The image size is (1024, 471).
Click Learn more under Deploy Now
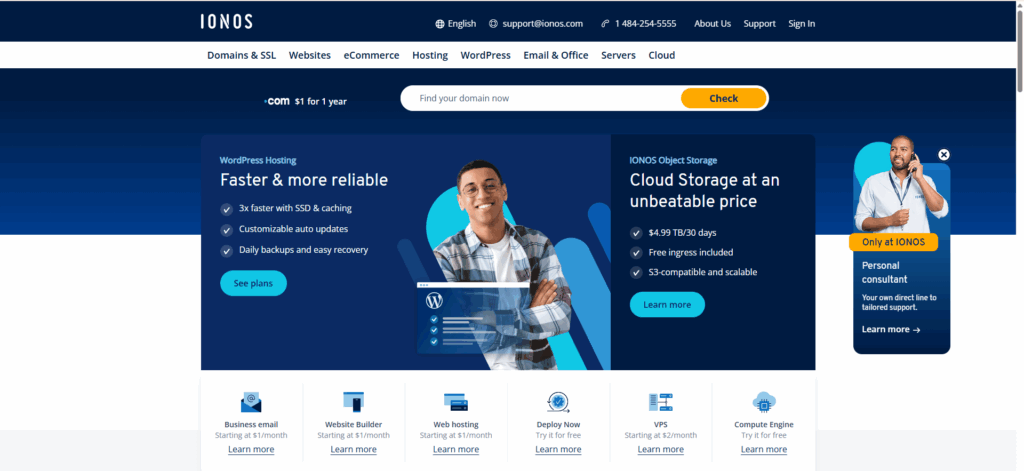point(558,449)
